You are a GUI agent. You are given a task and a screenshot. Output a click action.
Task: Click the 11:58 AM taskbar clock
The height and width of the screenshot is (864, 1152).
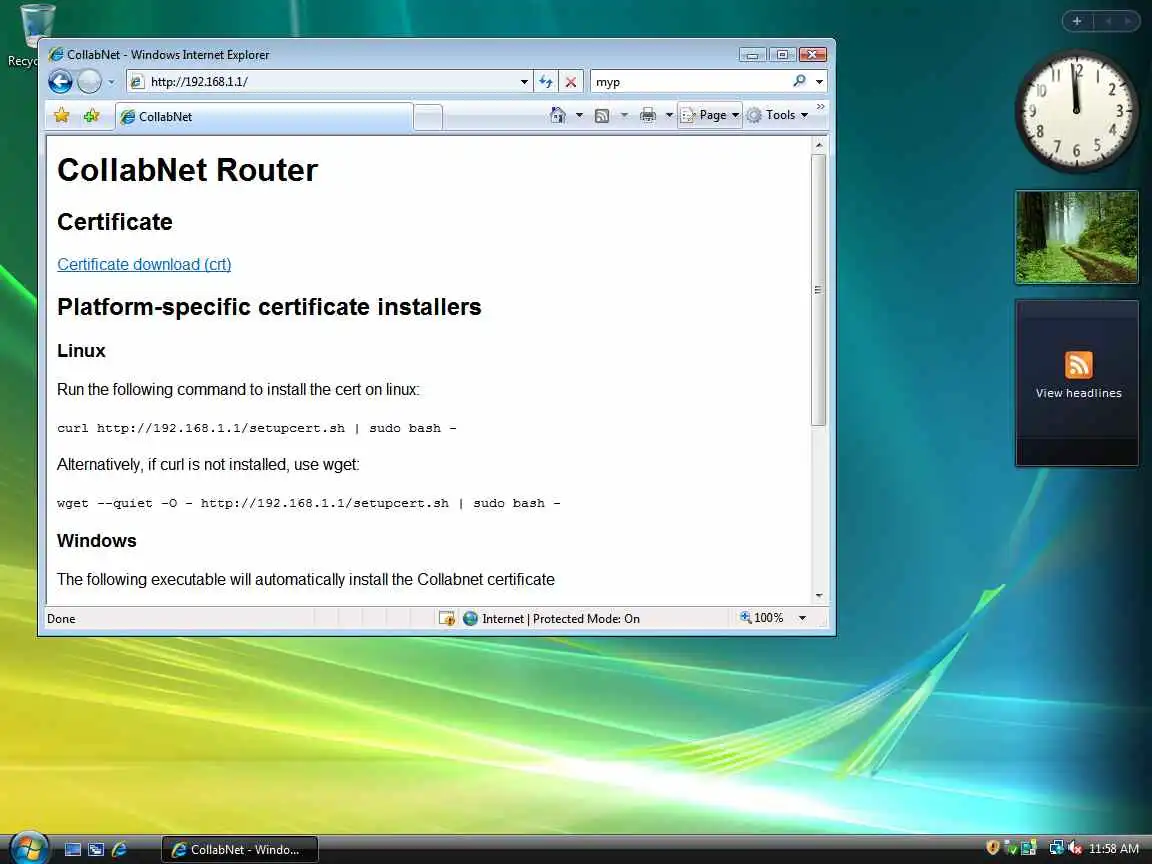coord(1114,849)
